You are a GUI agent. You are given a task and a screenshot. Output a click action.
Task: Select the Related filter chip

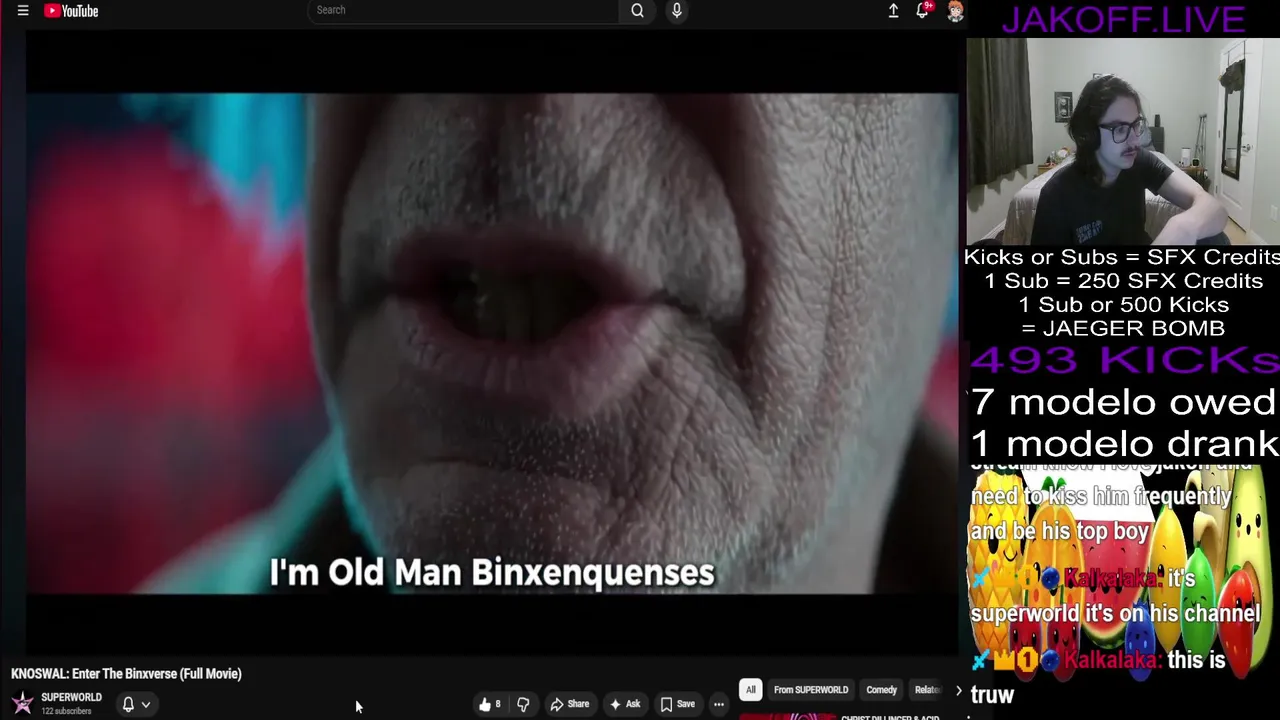coord(927,690)
